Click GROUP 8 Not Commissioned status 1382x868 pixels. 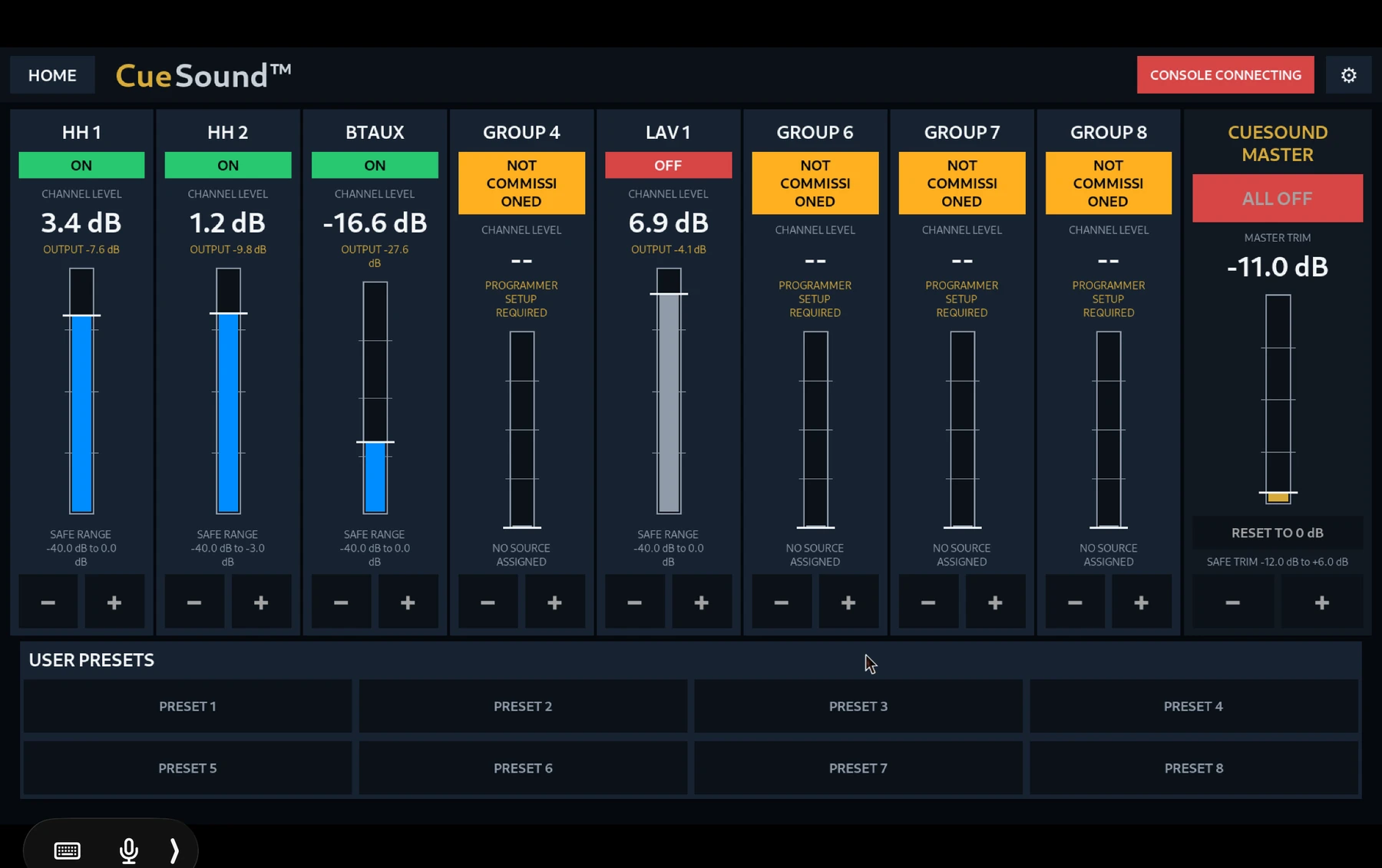(x=1109, y=183)
